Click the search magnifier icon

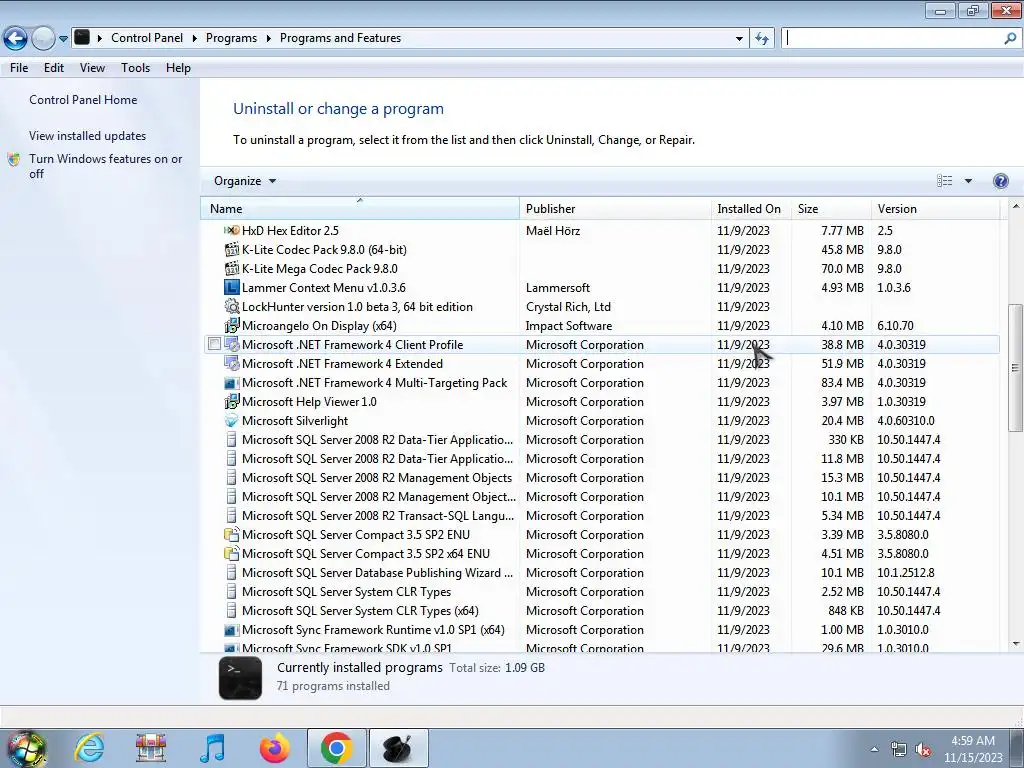[1010, 39]
